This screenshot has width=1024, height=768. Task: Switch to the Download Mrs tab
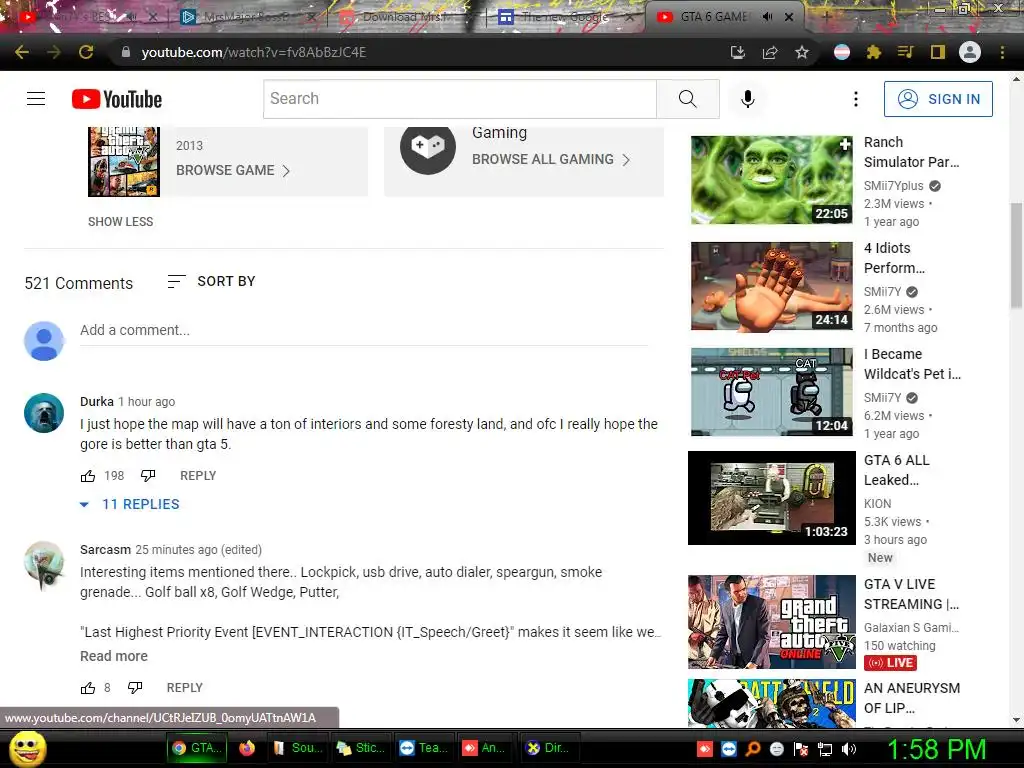click(x=404, y=16)
